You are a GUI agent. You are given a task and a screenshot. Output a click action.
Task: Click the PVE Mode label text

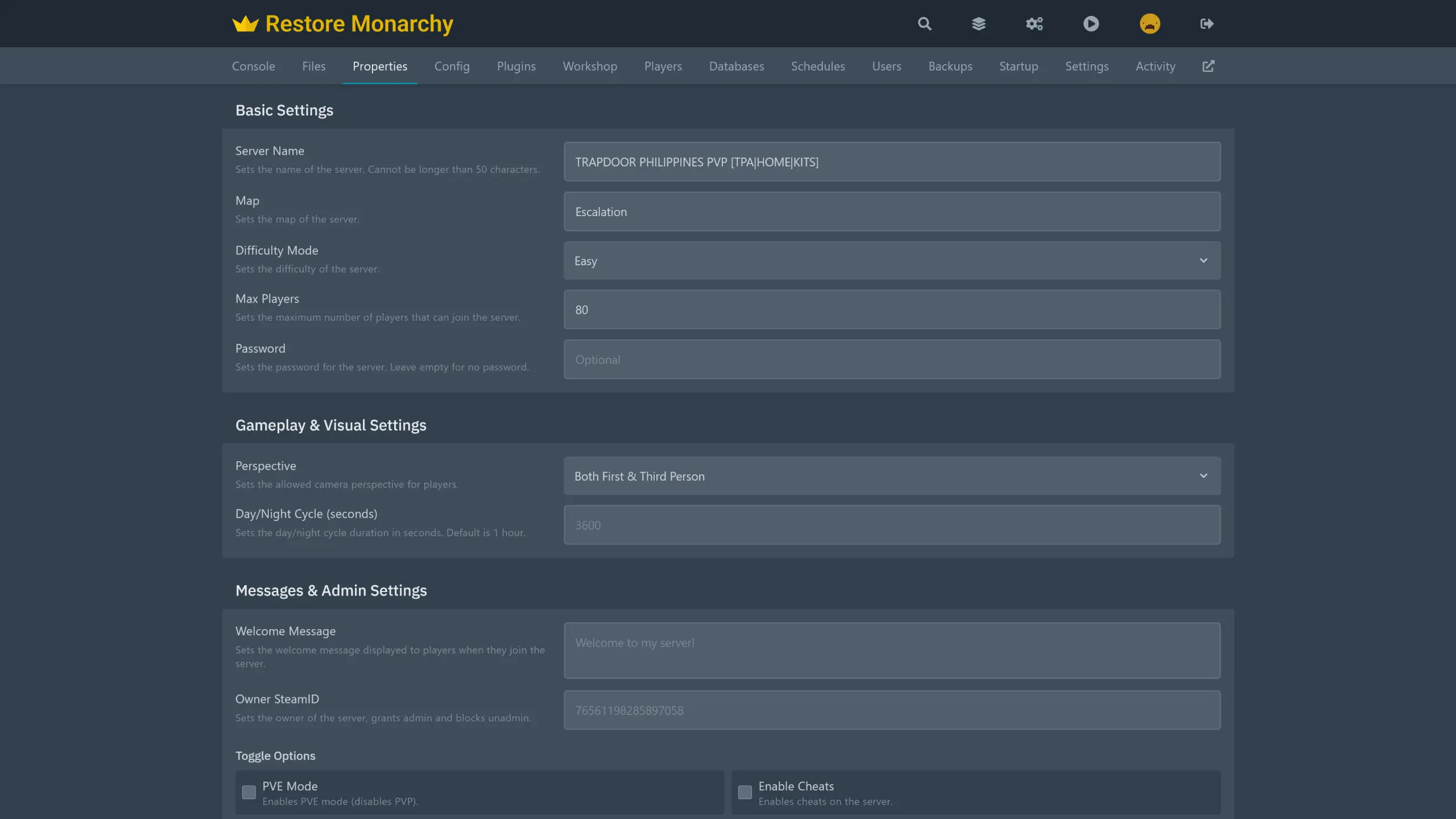tap(290, 786)
